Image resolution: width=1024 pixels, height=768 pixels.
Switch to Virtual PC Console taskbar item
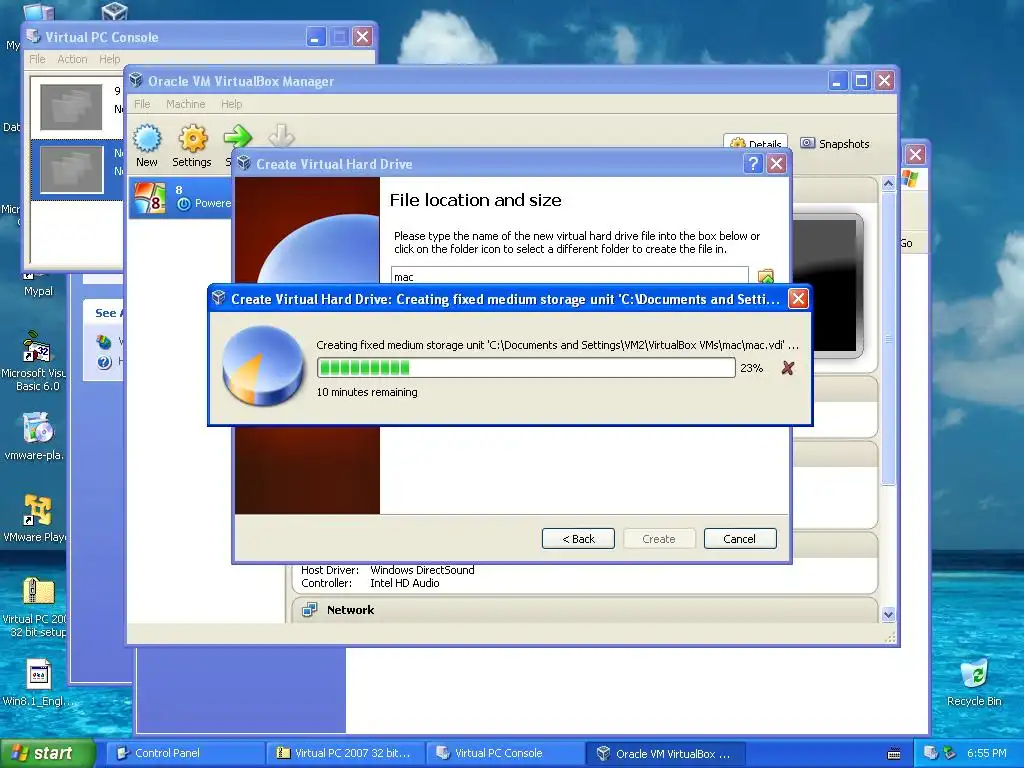pos(505,753)
